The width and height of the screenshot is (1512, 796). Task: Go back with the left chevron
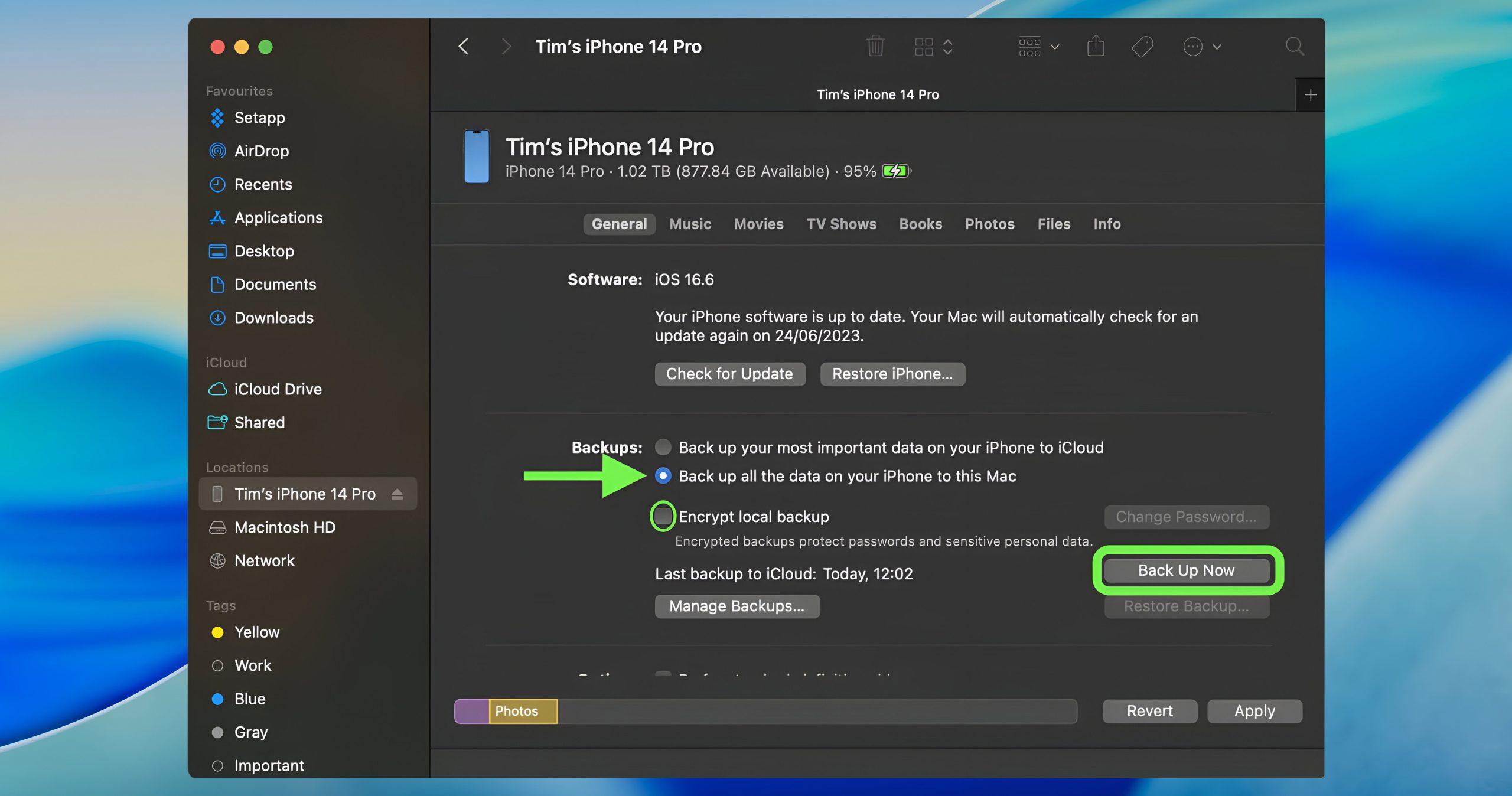click(x=464, y=47)
